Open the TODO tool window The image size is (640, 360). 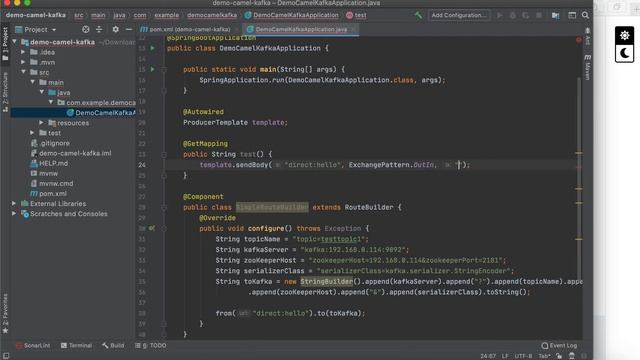[x=151, y=346]
